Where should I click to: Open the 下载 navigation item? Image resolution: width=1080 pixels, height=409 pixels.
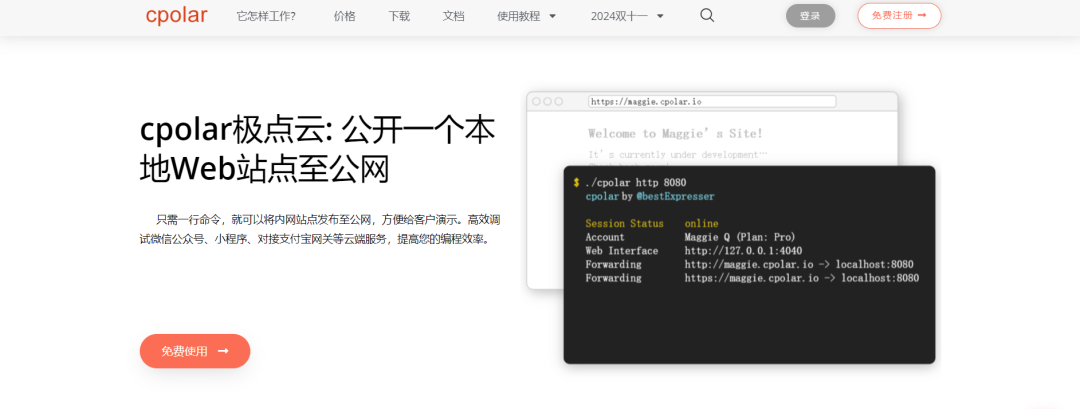[399, 16]
